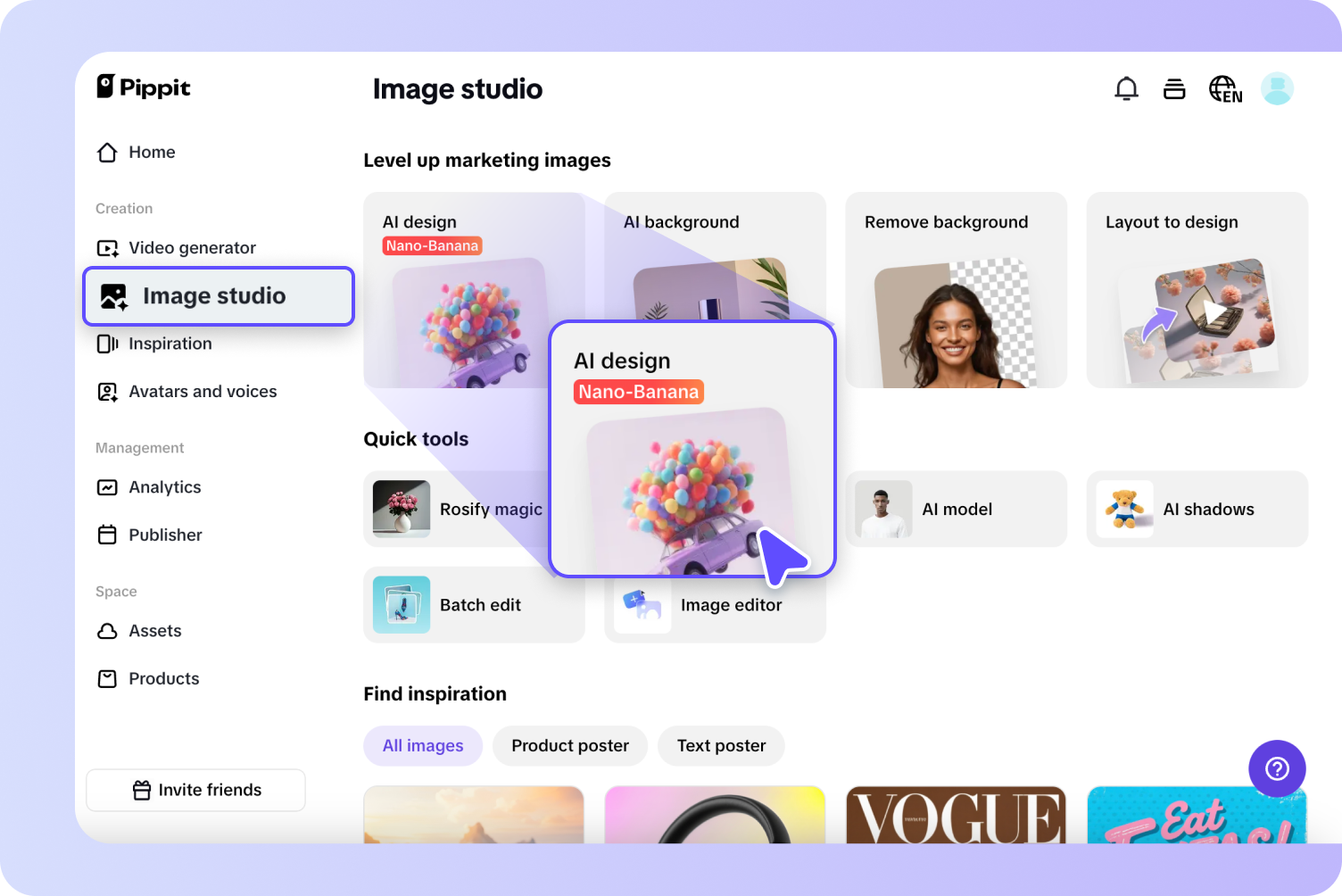Open Video generator from sidebar
This screenshot has width=1342, height=896.
click(192, 248)
